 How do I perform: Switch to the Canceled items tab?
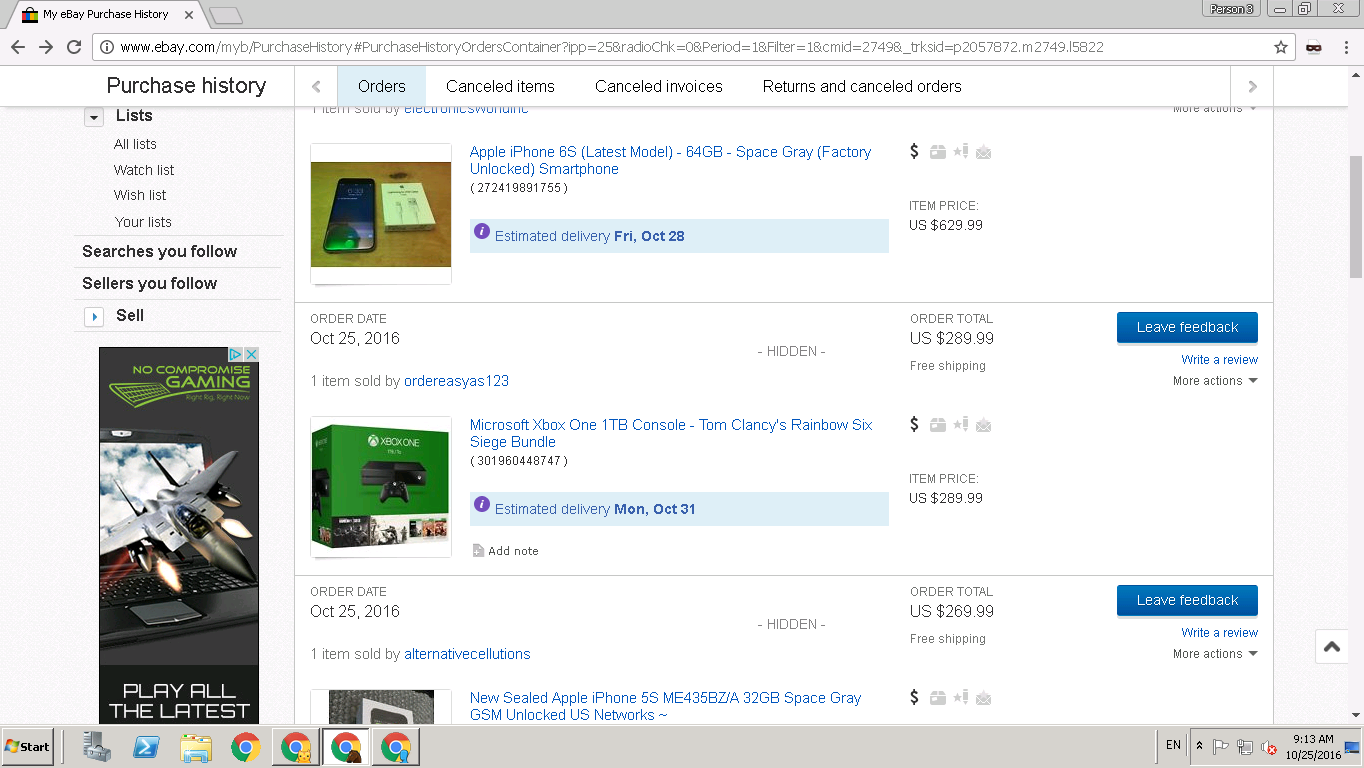tap(500, 86)
